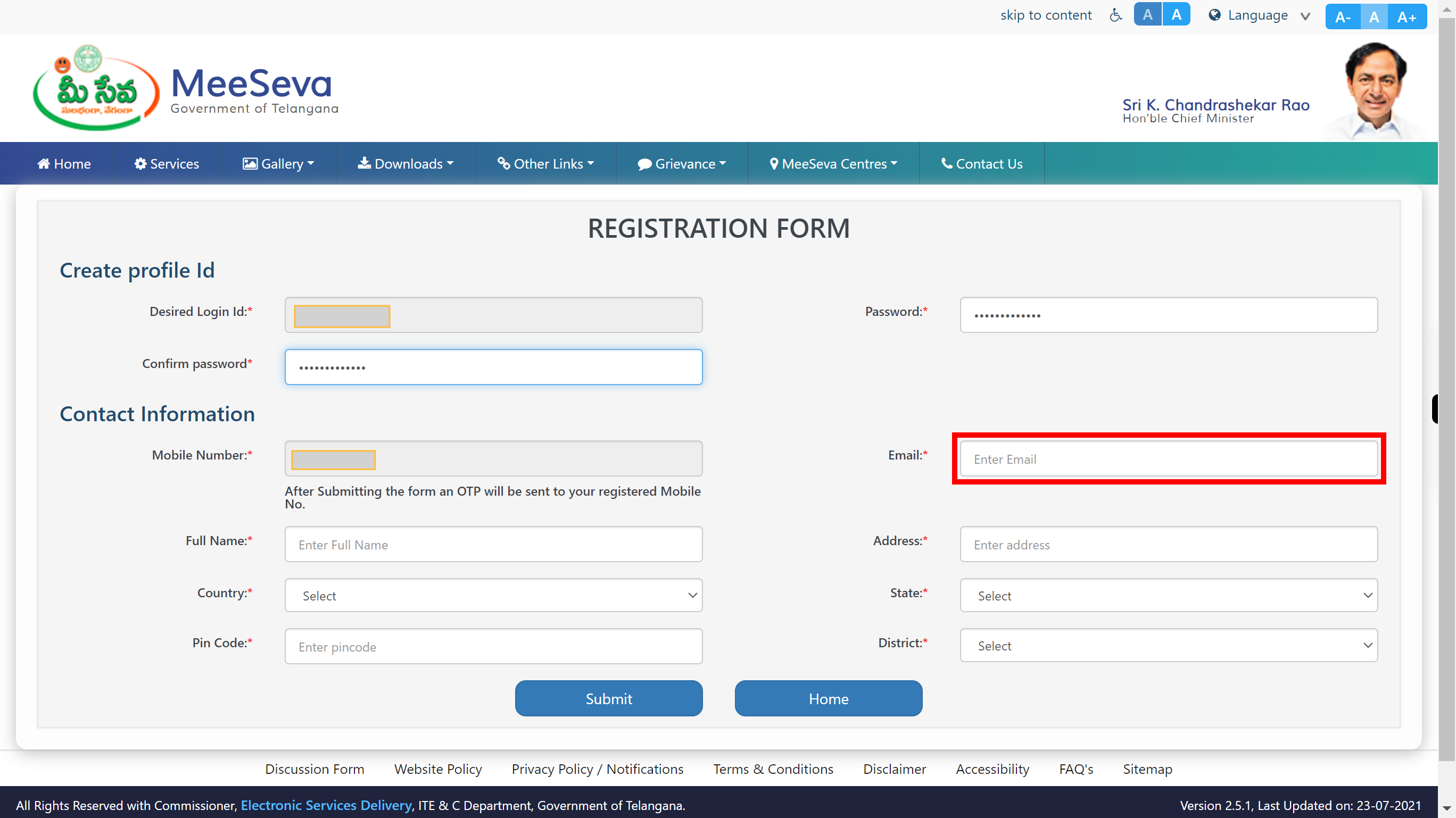Open the Website Policy footer link
1456x818 pixels.
438,770
